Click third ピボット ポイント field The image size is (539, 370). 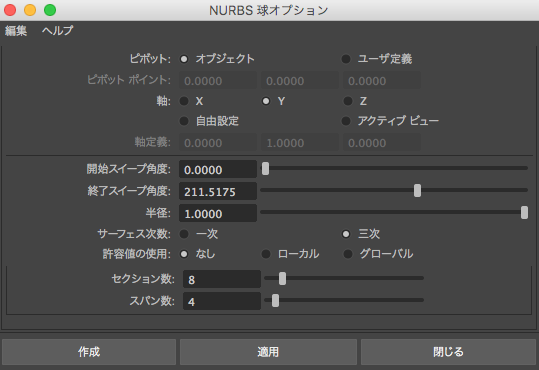[382, 80]
